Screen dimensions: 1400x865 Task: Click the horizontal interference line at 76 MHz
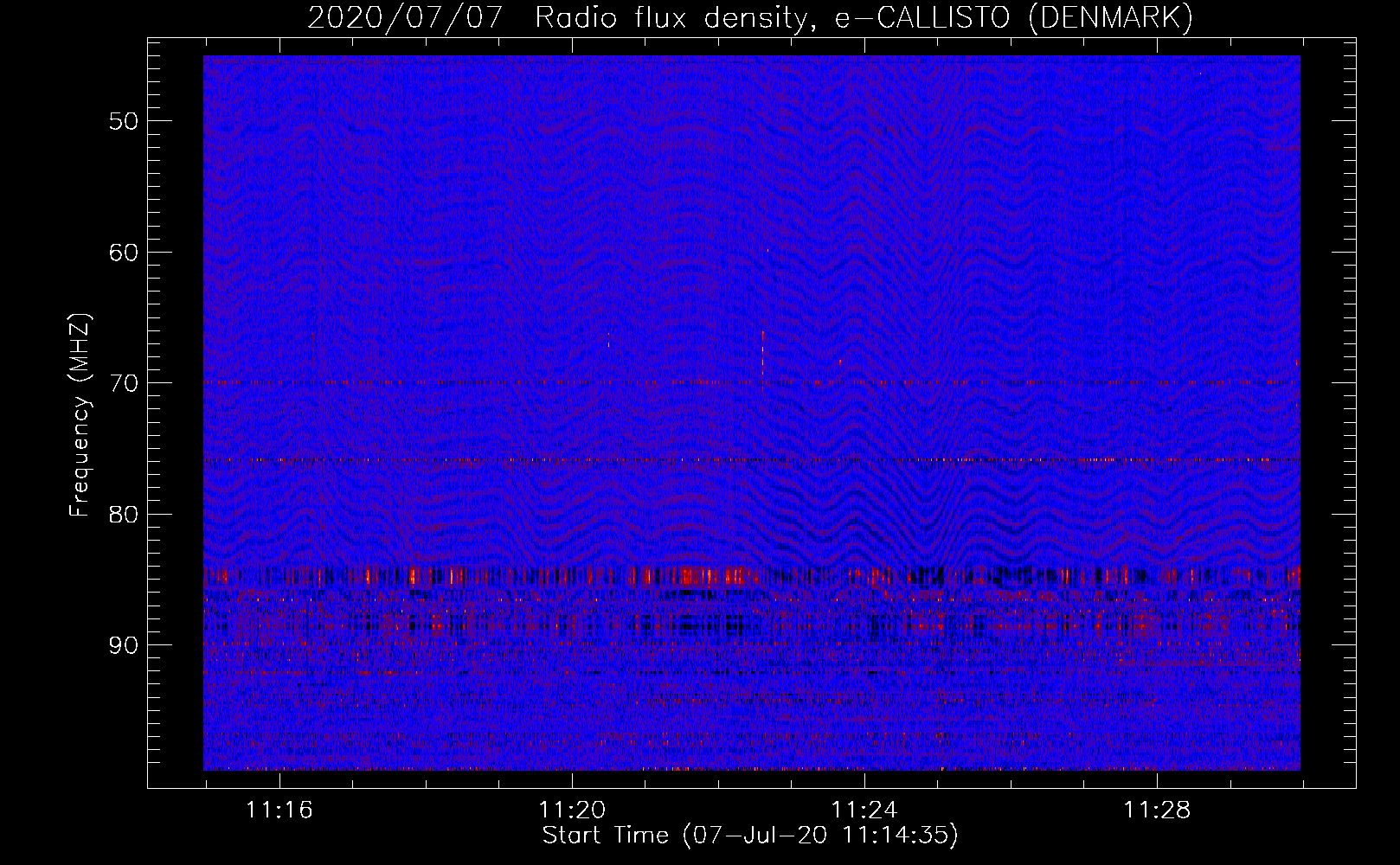click(752, 460)
